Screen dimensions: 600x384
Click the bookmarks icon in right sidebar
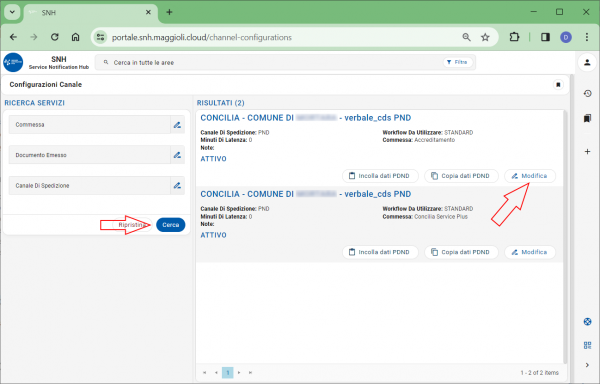[587, 119]
